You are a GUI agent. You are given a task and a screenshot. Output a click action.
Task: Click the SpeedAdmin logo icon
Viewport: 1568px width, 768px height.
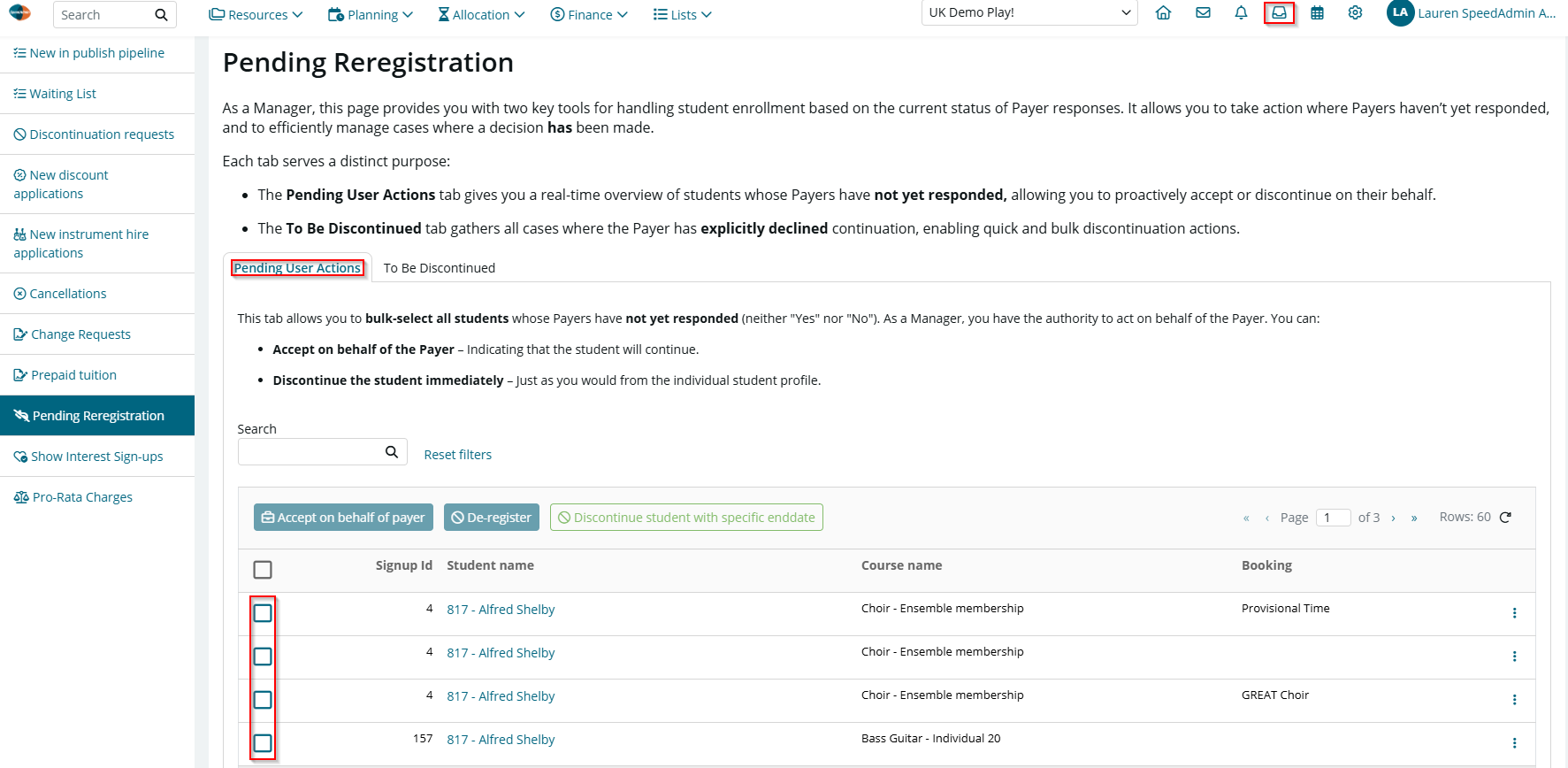[x=19, y=13]
